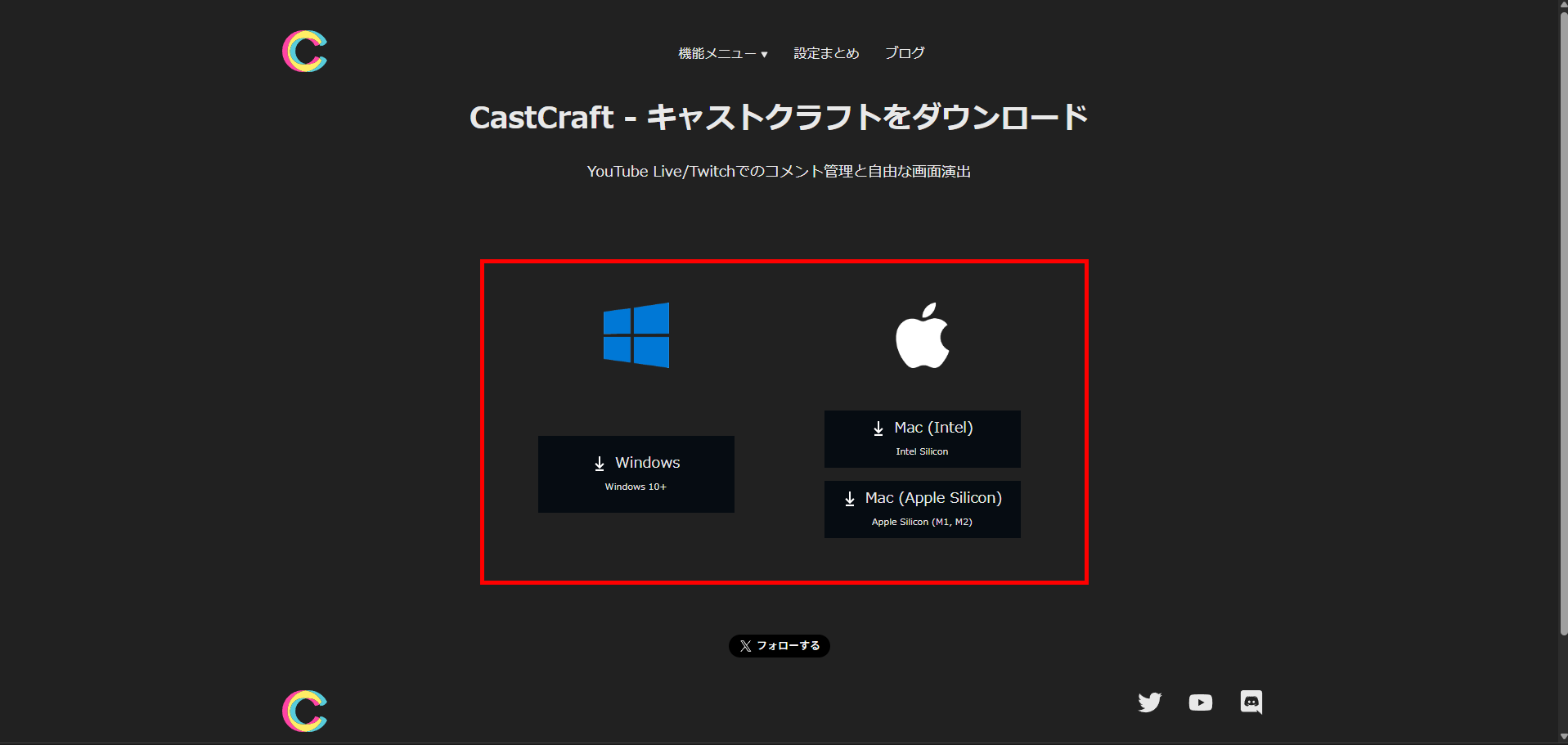The height and width of the screenshot is (745, 1568).
Task: Open the YouTube icon in footer
Action: (1201, 702)
